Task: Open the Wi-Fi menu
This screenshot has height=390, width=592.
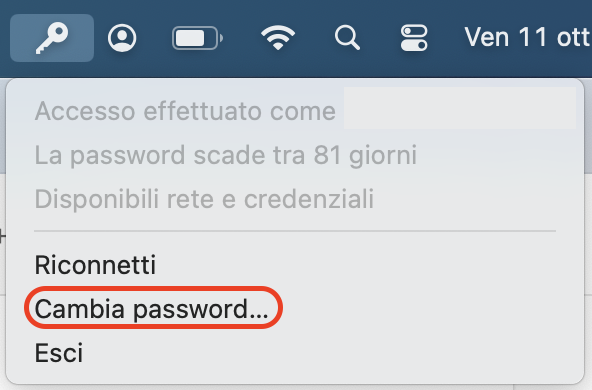Action: point(278,38)
